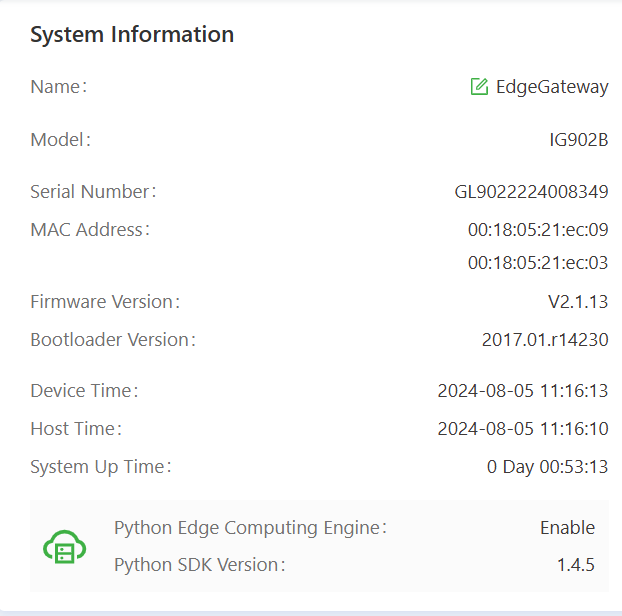Select MAC address ending in ec:09
This screenshot has width=622, height=616.
(x=538, y=230)
